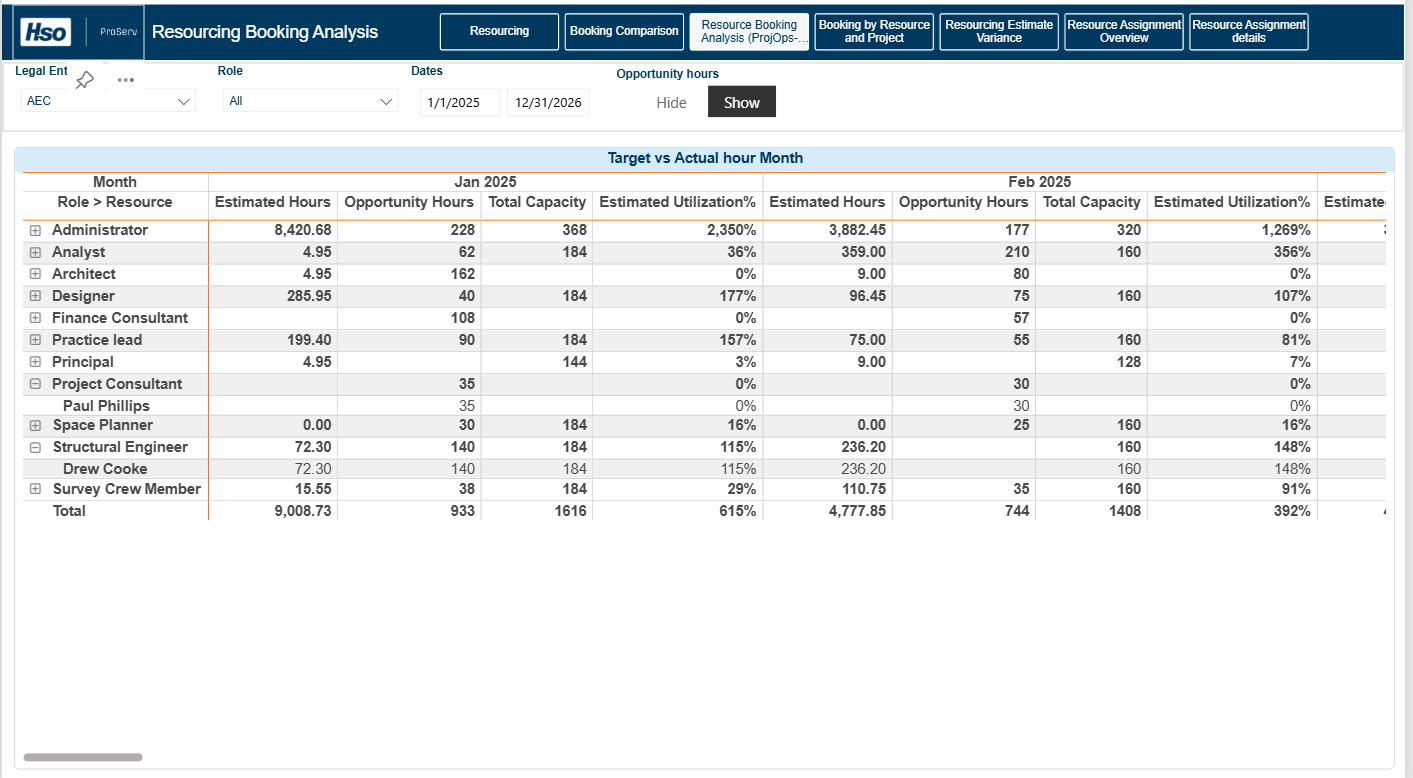The height and width of the screenshot is (778, 1413).
Task: Click the end date field 12/31/2026
Action: (x=548, y=102)
